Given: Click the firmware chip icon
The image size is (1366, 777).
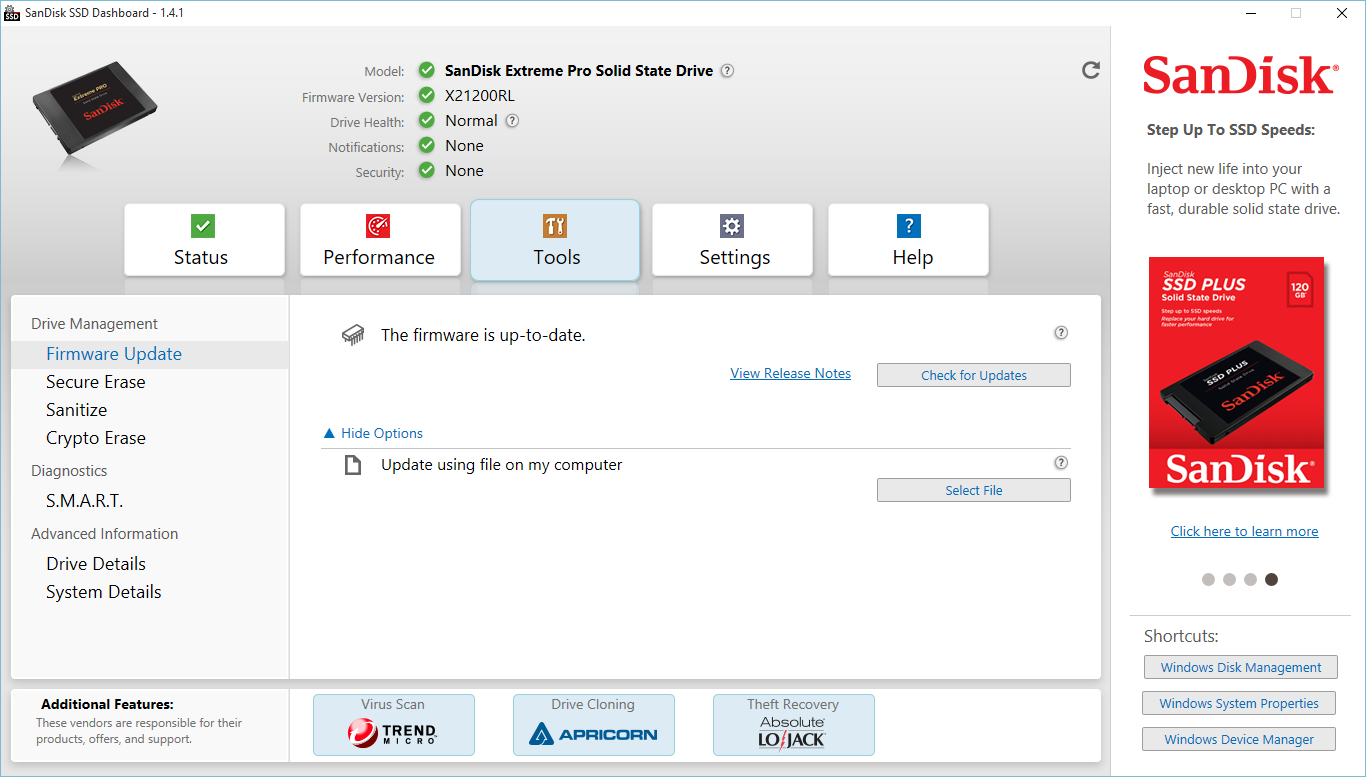Looking at the screenshot, I should click(x=352, y=335).
